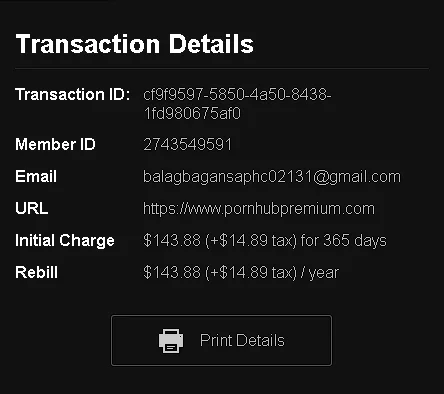Screen dimensions: 444x394
Task: Click the Member ID label
Action: 55,145
